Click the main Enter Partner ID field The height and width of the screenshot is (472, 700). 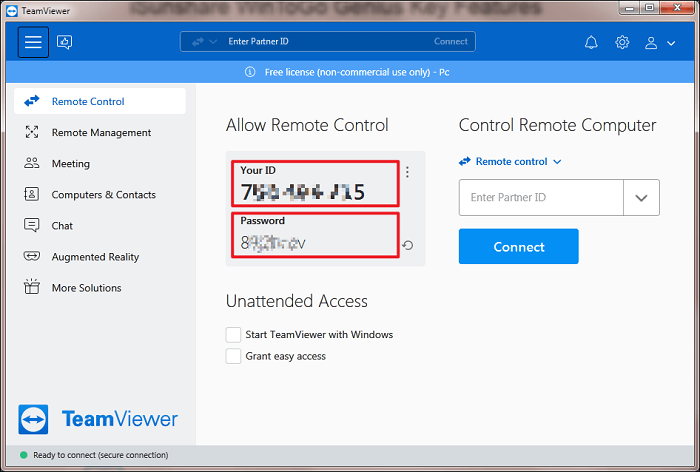541,197
